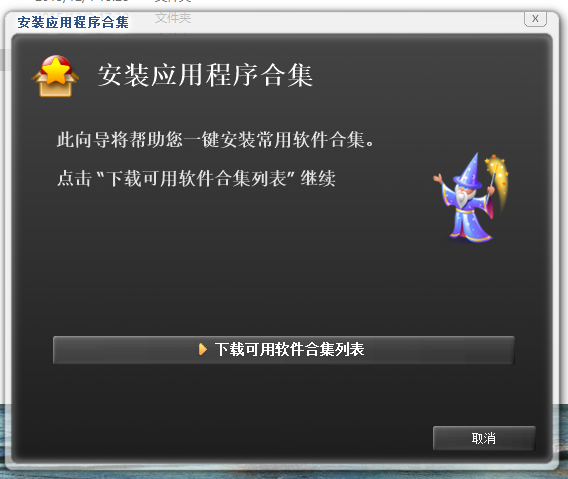Click the yellow star on the box icon
The height and width of the screenshot is (479, 568).
point(55,70)
